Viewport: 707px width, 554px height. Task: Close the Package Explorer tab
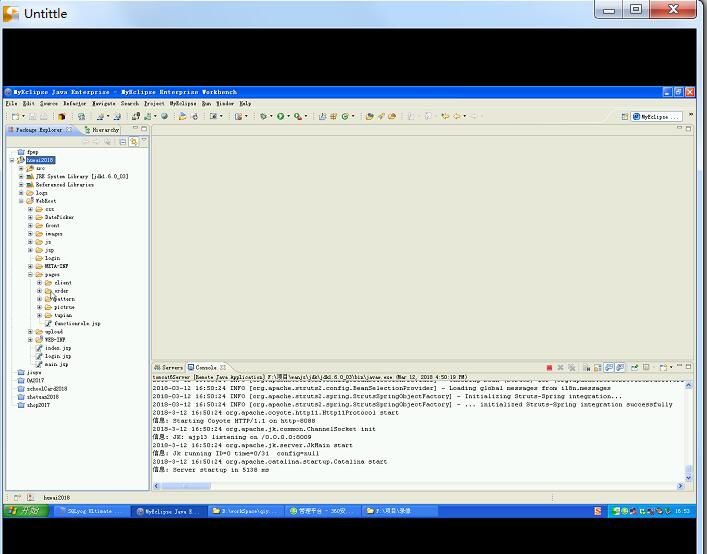[x=69, y=130]
